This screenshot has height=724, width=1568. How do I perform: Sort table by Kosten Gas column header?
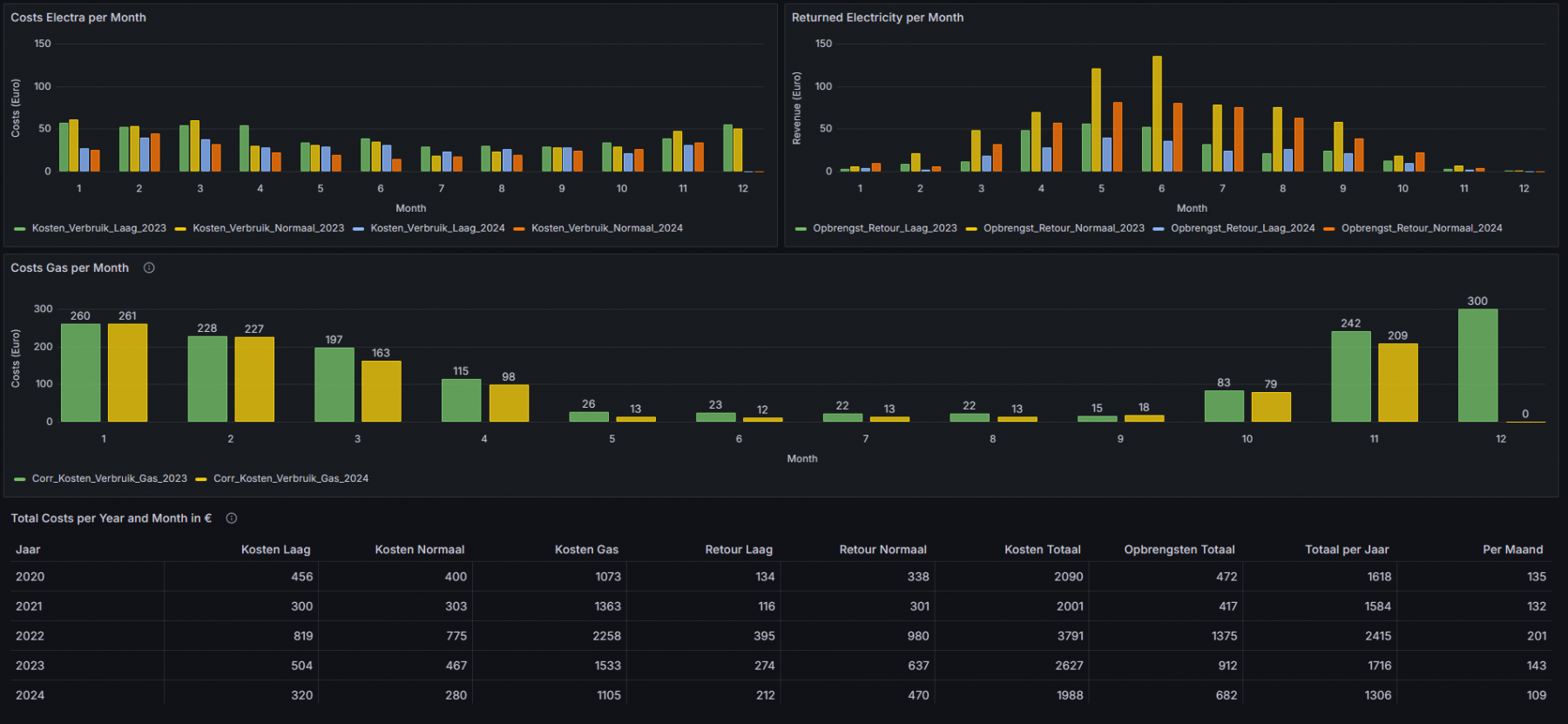point(586,550)
